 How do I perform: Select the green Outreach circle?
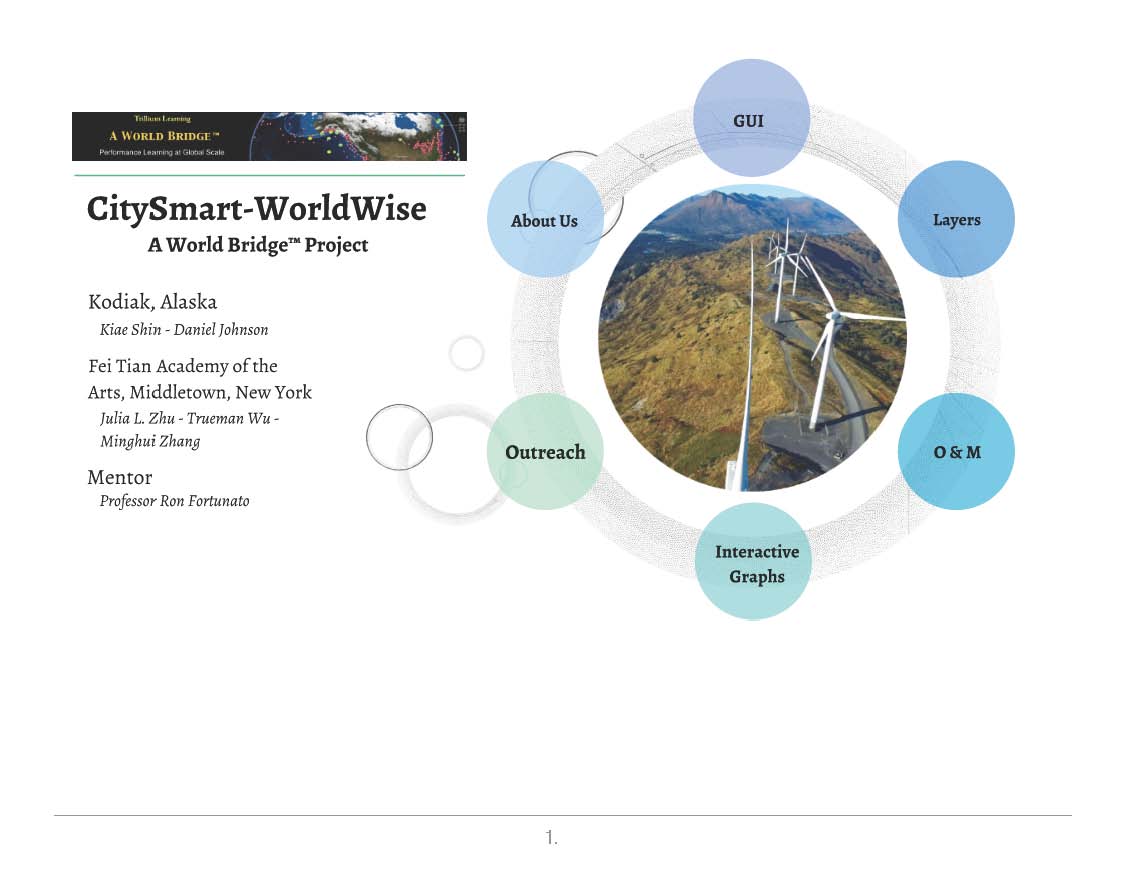[545, 452]
